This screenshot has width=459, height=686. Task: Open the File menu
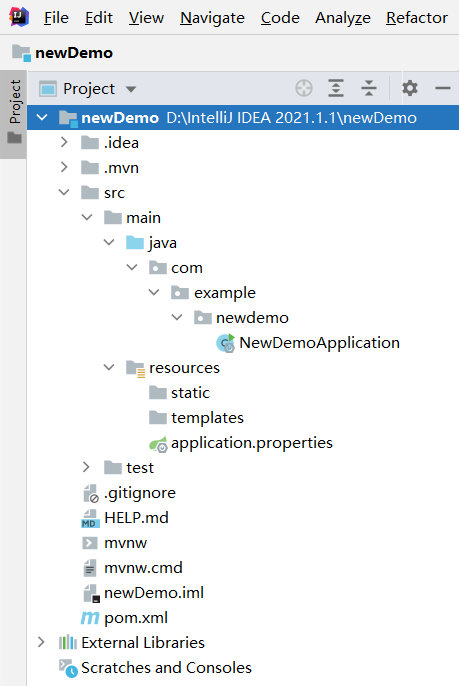56,18
